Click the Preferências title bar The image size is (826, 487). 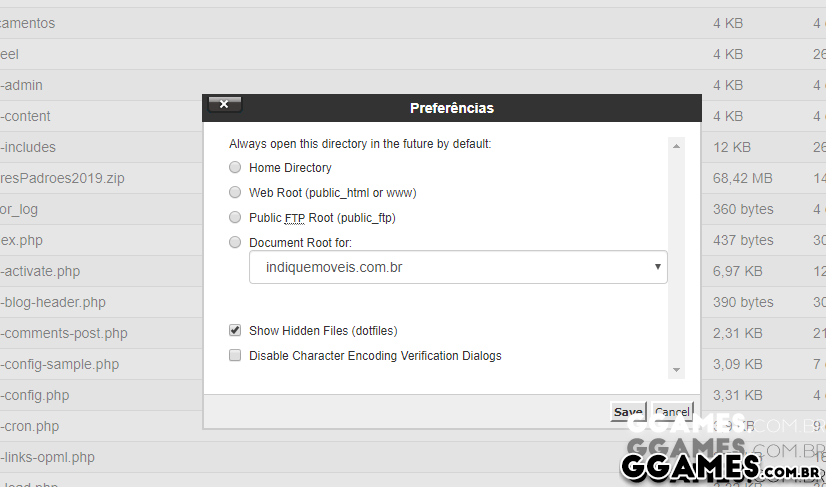(451, 108)
